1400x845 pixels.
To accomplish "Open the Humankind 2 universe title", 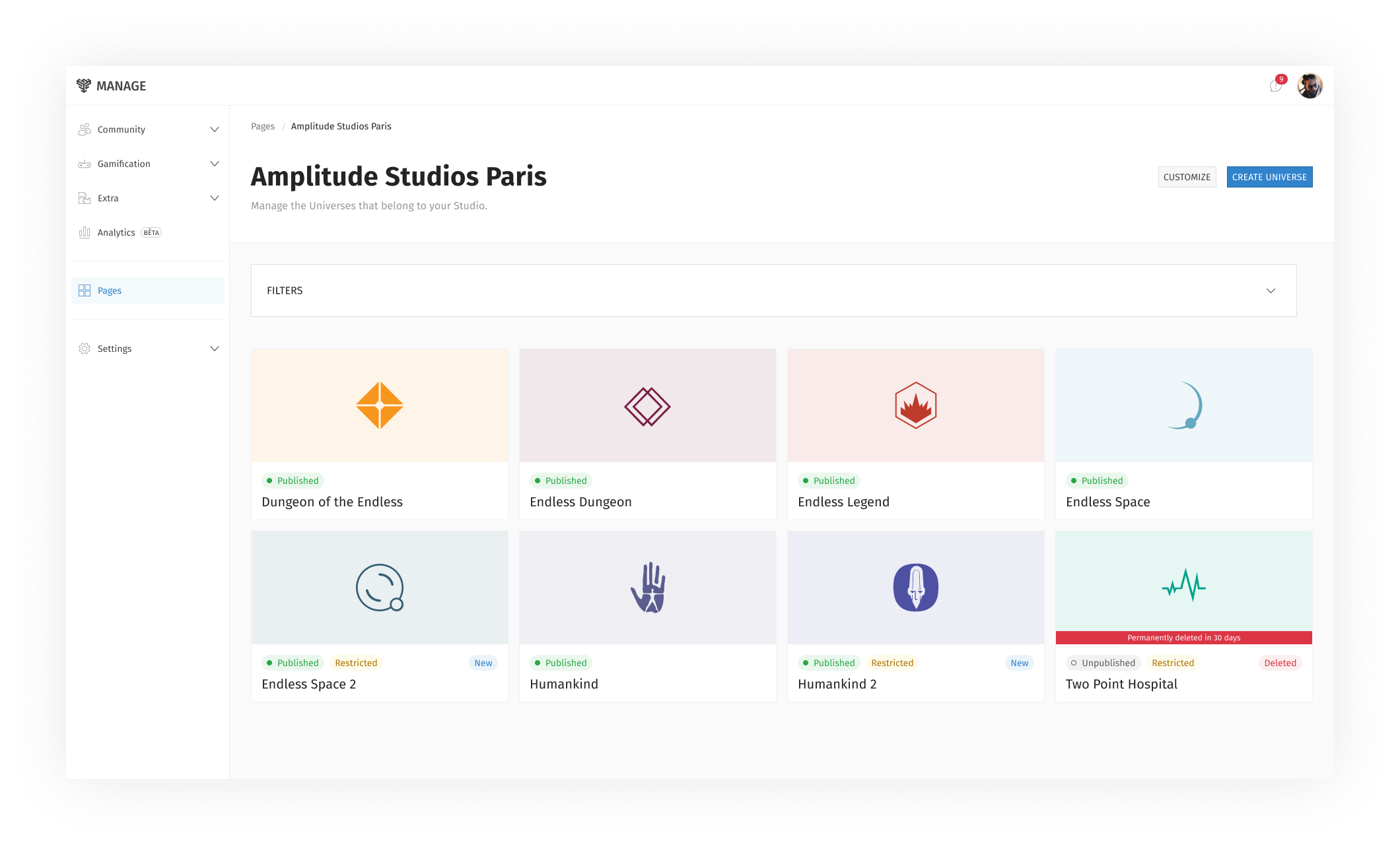I will pos(837,684).
